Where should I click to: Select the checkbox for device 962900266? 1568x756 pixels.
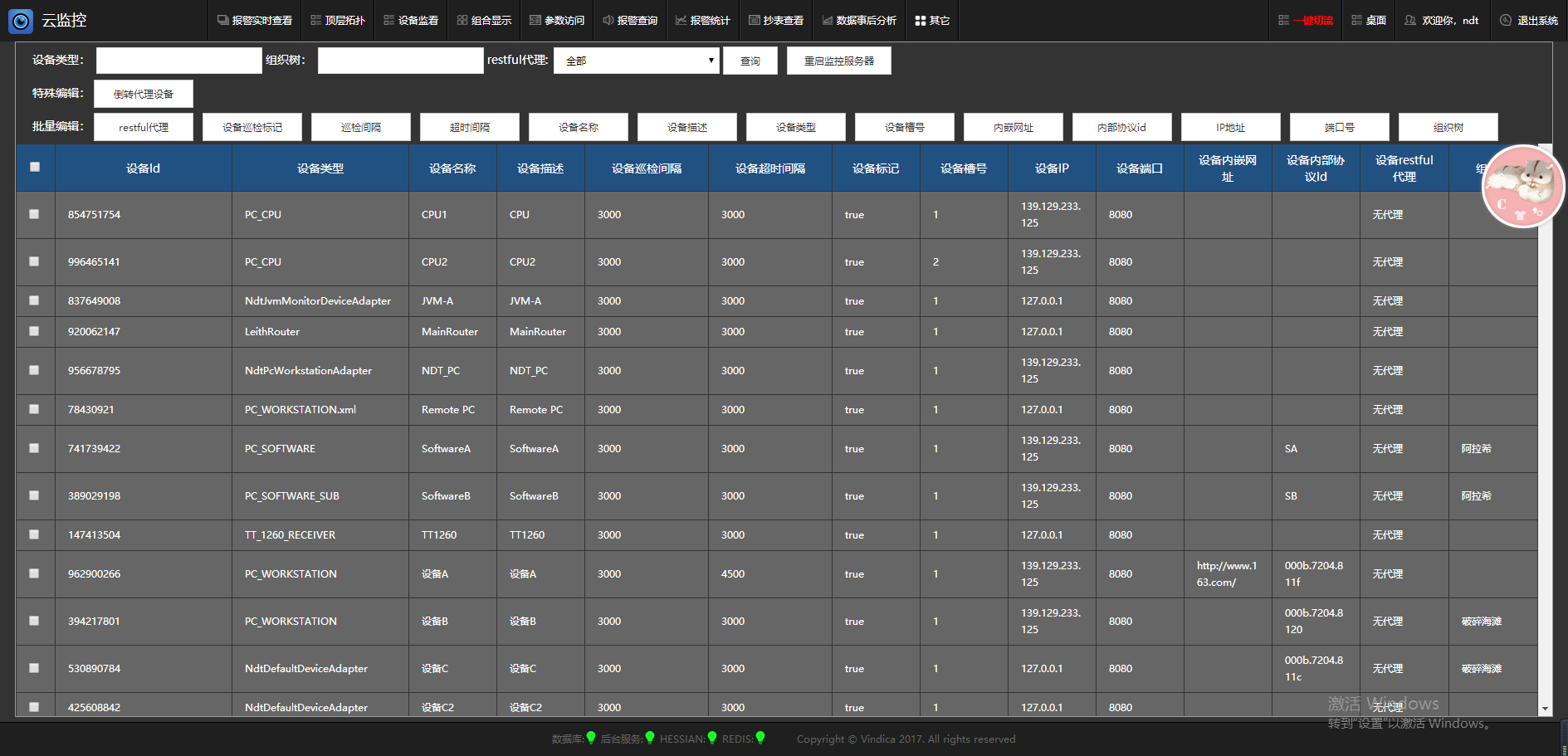pyautogui.click(x=35, y=573)
